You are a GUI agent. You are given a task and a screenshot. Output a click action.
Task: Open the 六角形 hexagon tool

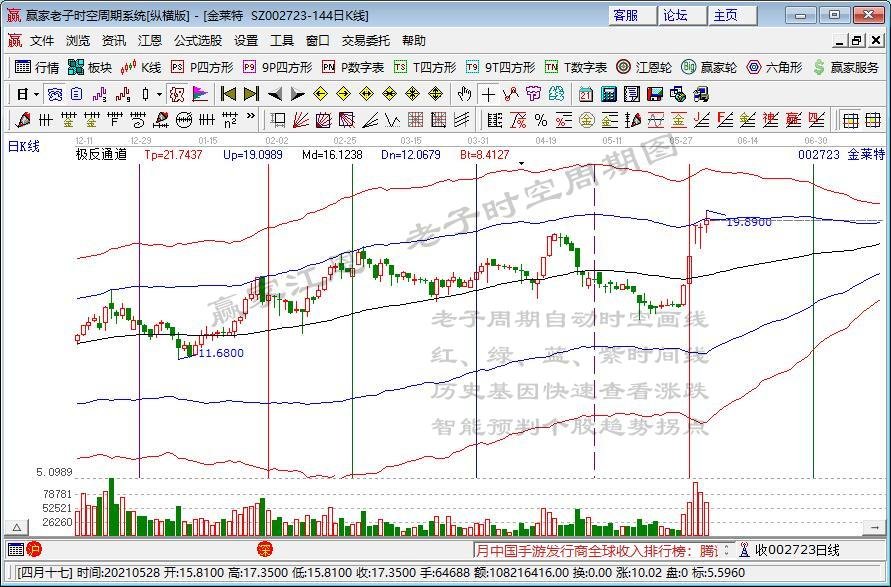click(774, 68)
